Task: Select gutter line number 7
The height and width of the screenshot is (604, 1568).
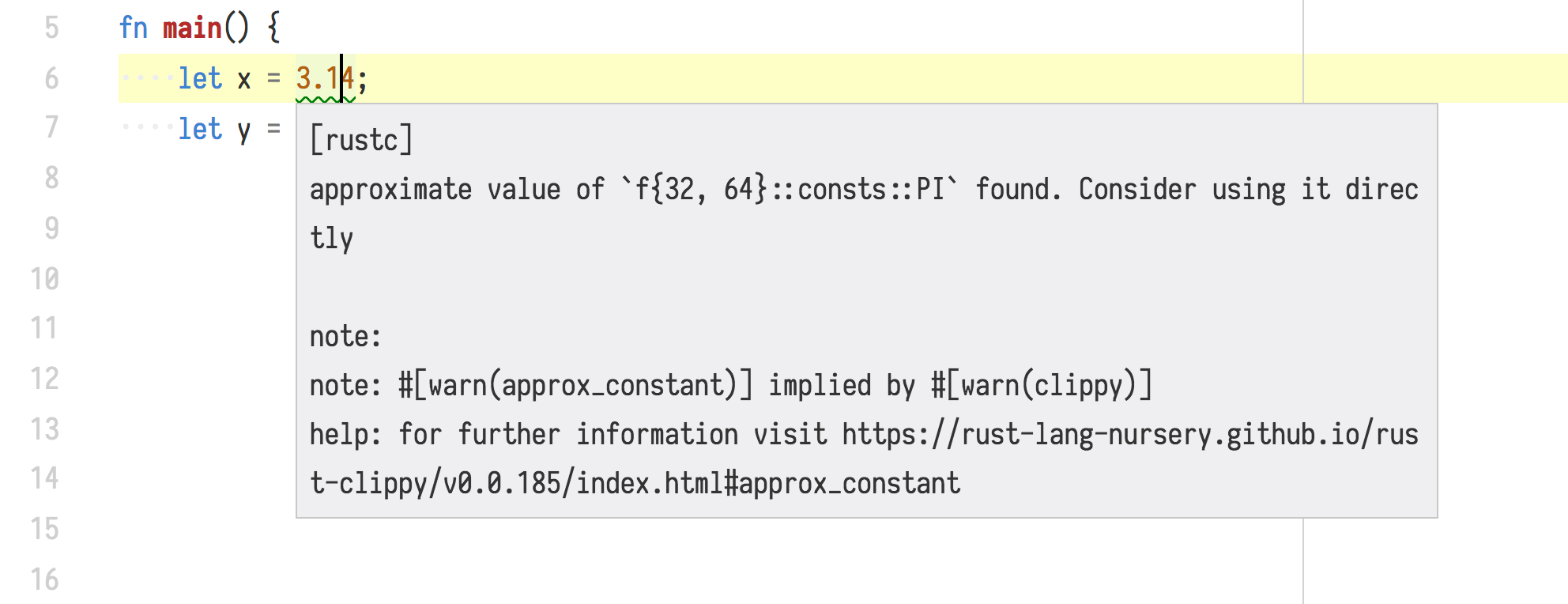Action: [x=51, y=127]
